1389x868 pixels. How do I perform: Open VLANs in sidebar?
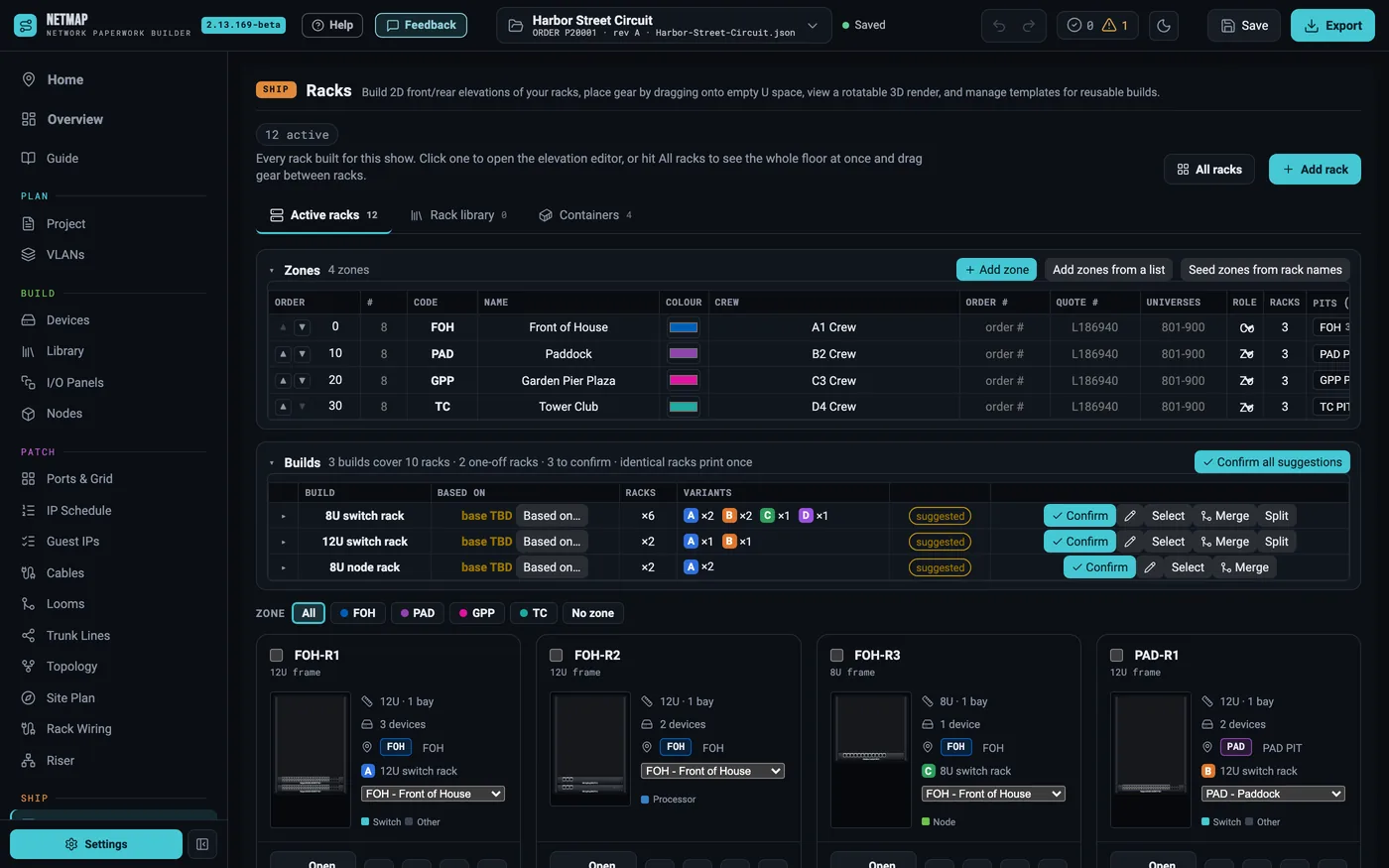coord(65,255)
